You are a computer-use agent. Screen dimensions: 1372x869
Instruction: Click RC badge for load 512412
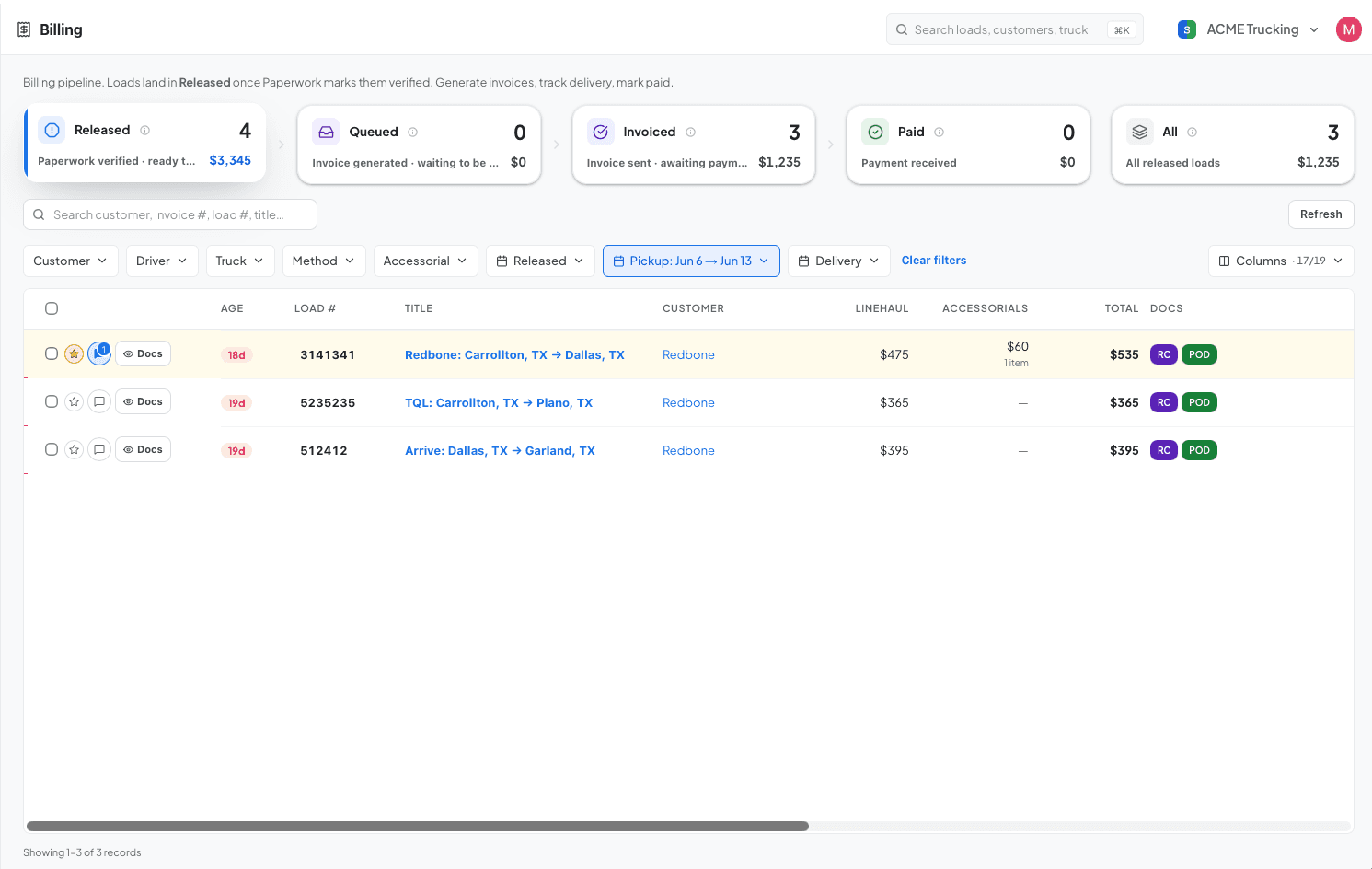1163,450
